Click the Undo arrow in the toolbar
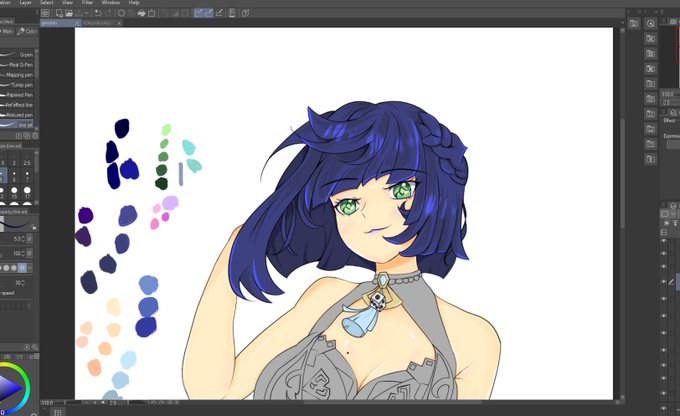This screenshot has width=680, height=416. click(98, 13)
